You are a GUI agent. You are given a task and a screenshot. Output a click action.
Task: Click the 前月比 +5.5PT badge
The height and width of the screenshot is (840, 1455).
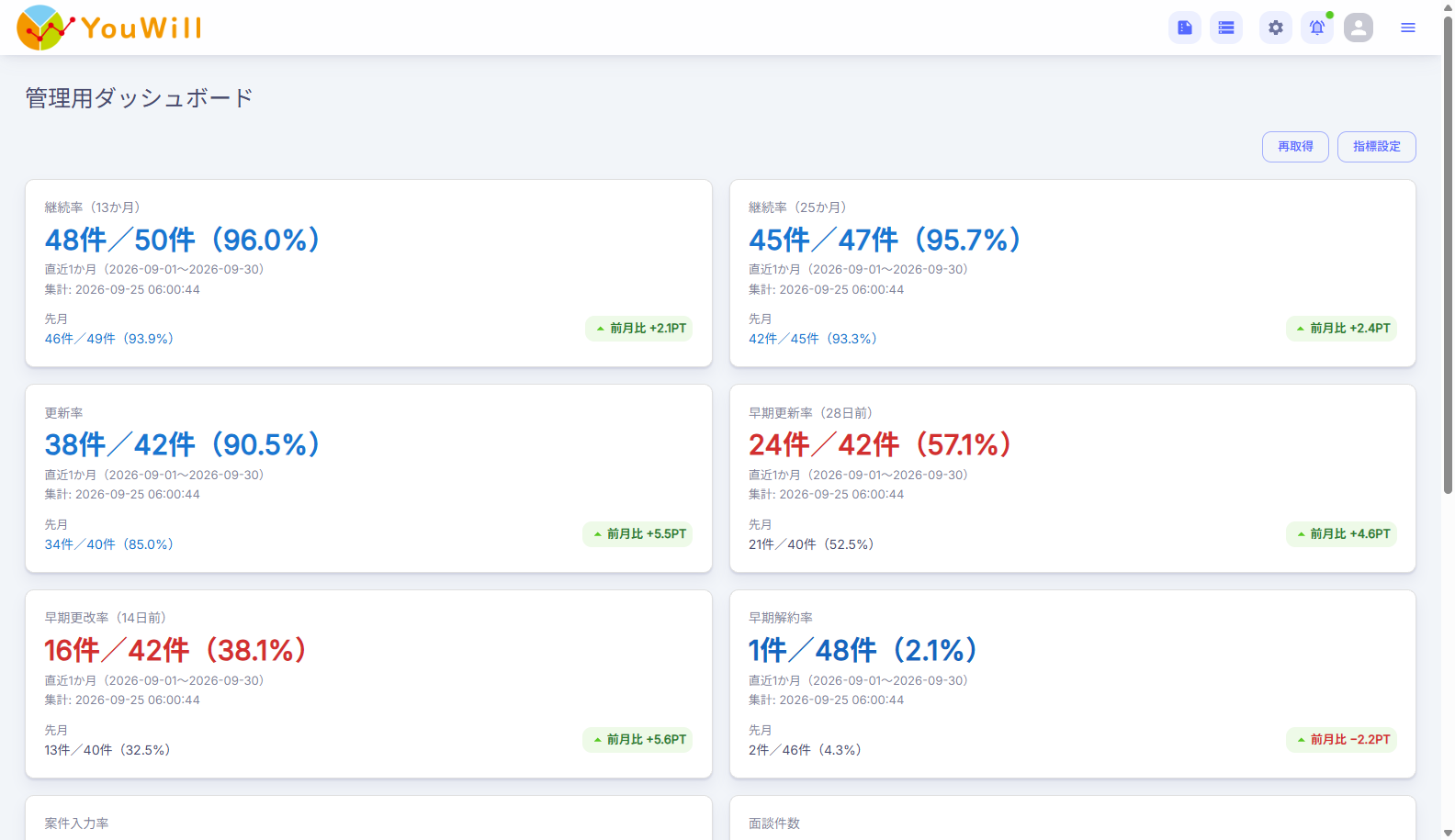pos(637,534)
